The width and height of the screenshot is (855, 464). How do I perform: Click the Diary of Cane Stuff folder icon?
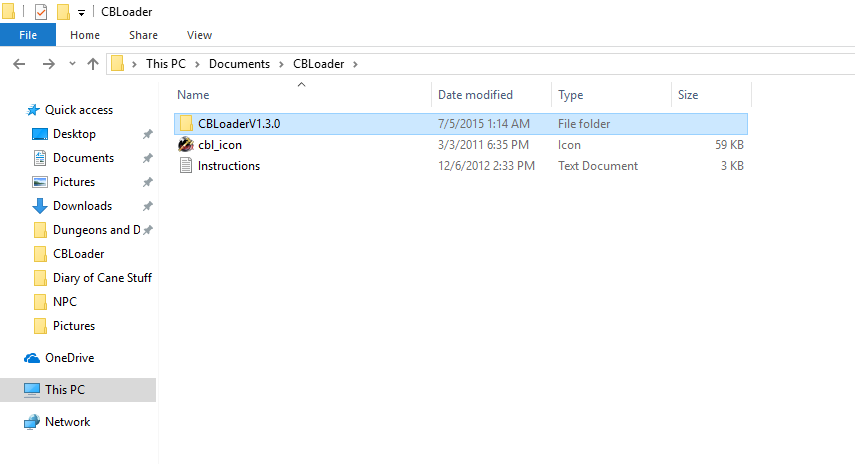[40, 278]
